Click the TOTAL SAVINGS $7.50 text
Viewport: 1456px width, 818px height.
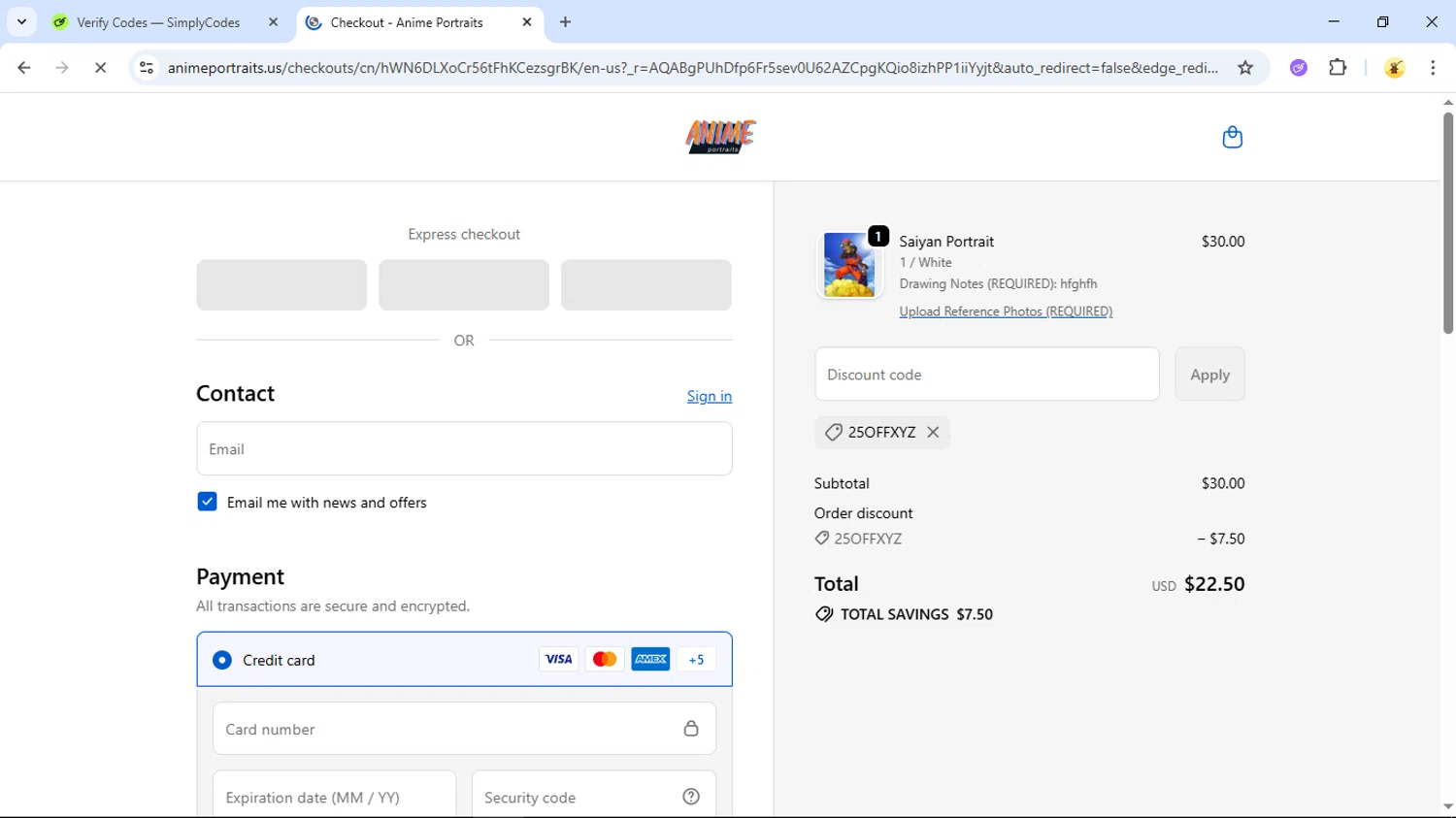[916, 614]
